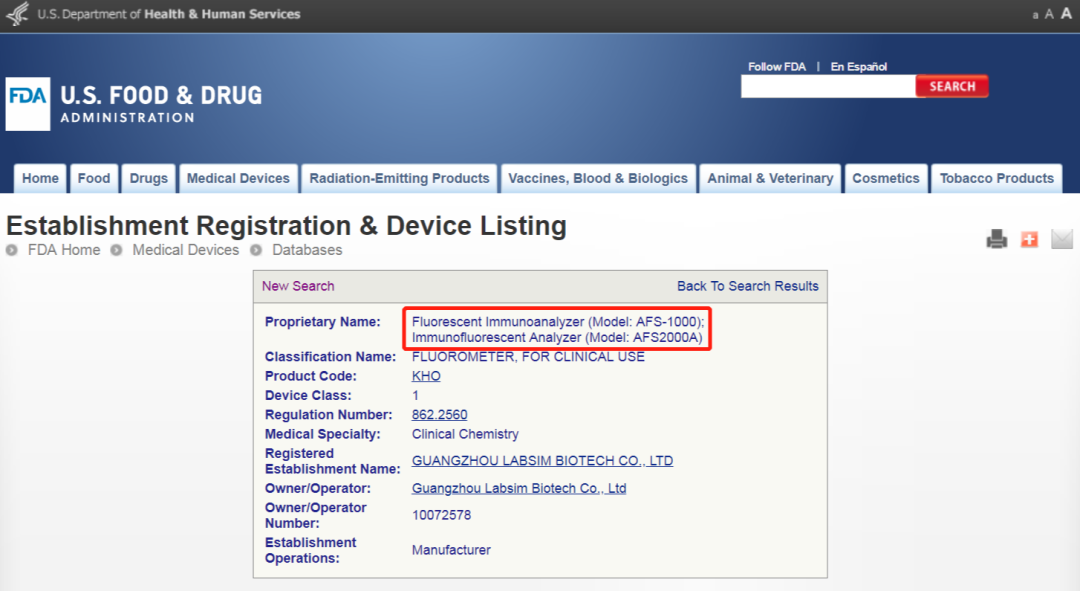The image size is (1080, 591).
Task: Go Back To Search Results
Action: (x=747, y=286)
